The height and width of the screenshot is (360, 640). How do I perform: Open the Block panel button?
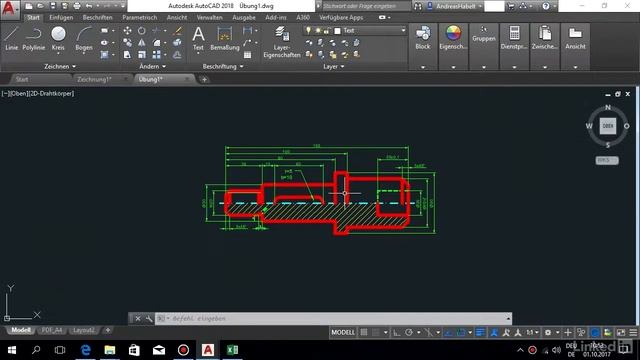tap(423, 39)
